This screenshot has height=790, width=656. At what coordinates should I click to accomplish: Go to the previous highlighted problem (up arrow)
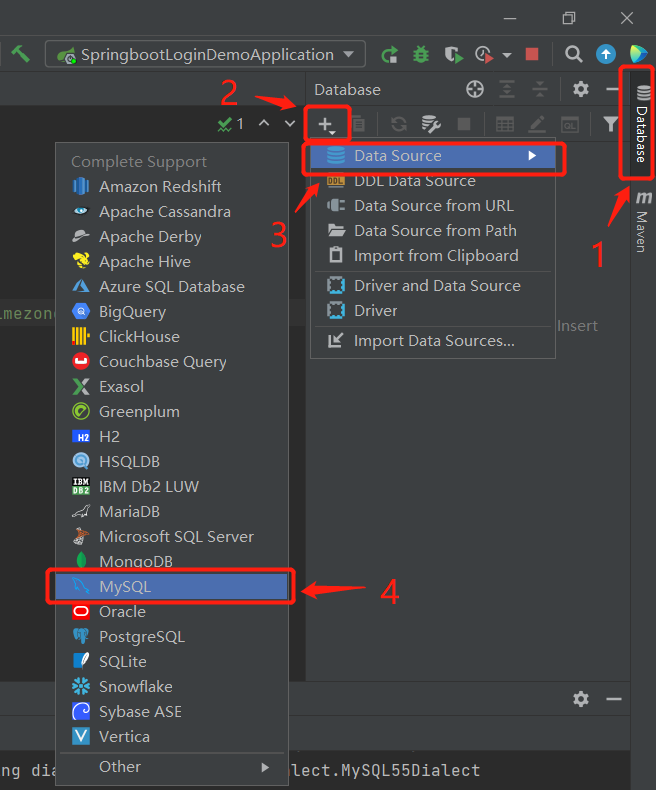pyautogui.click(x=264, y=123)
